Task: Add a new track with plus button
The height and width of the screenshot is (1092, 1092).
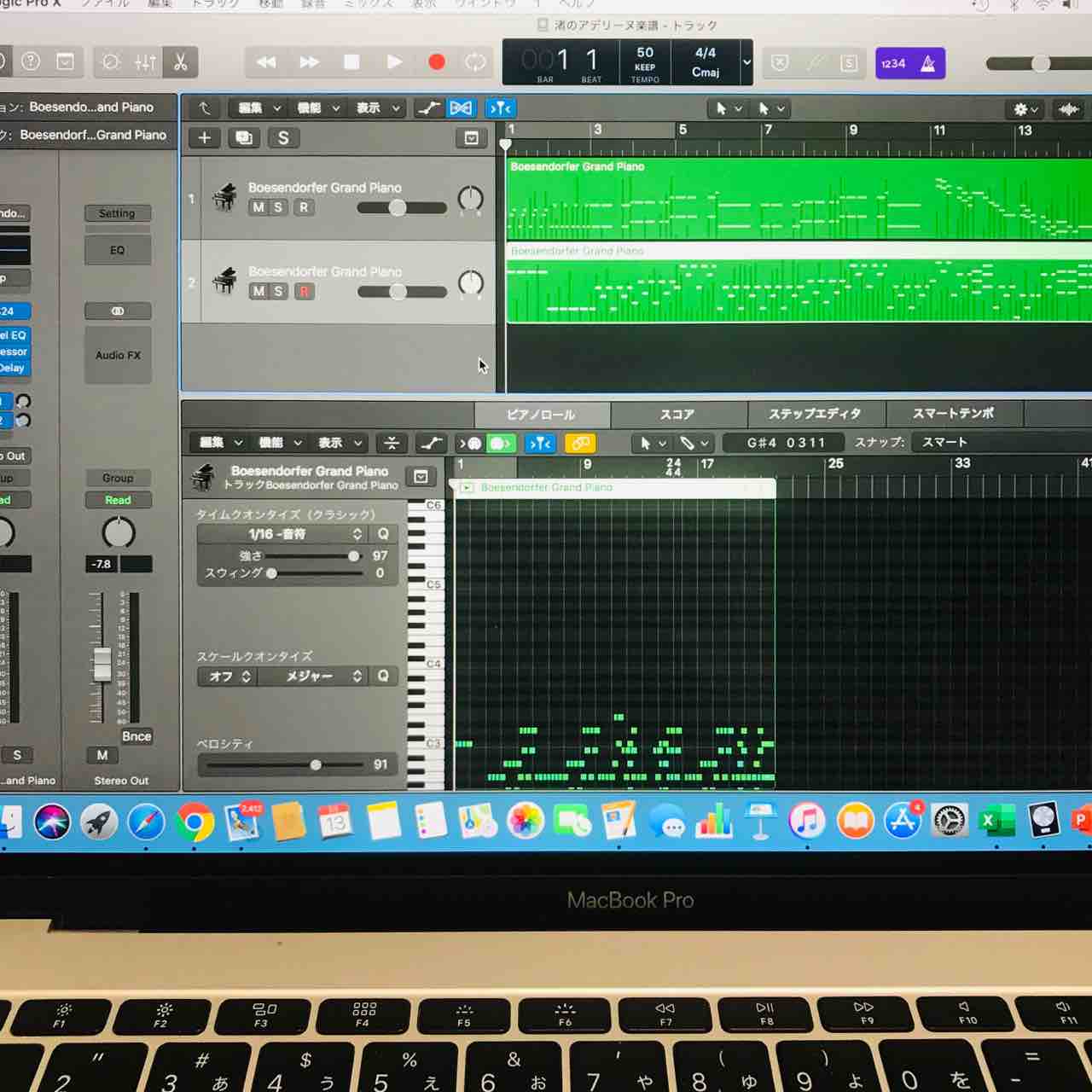Action: pyautogui.click(x=205, y=138)
